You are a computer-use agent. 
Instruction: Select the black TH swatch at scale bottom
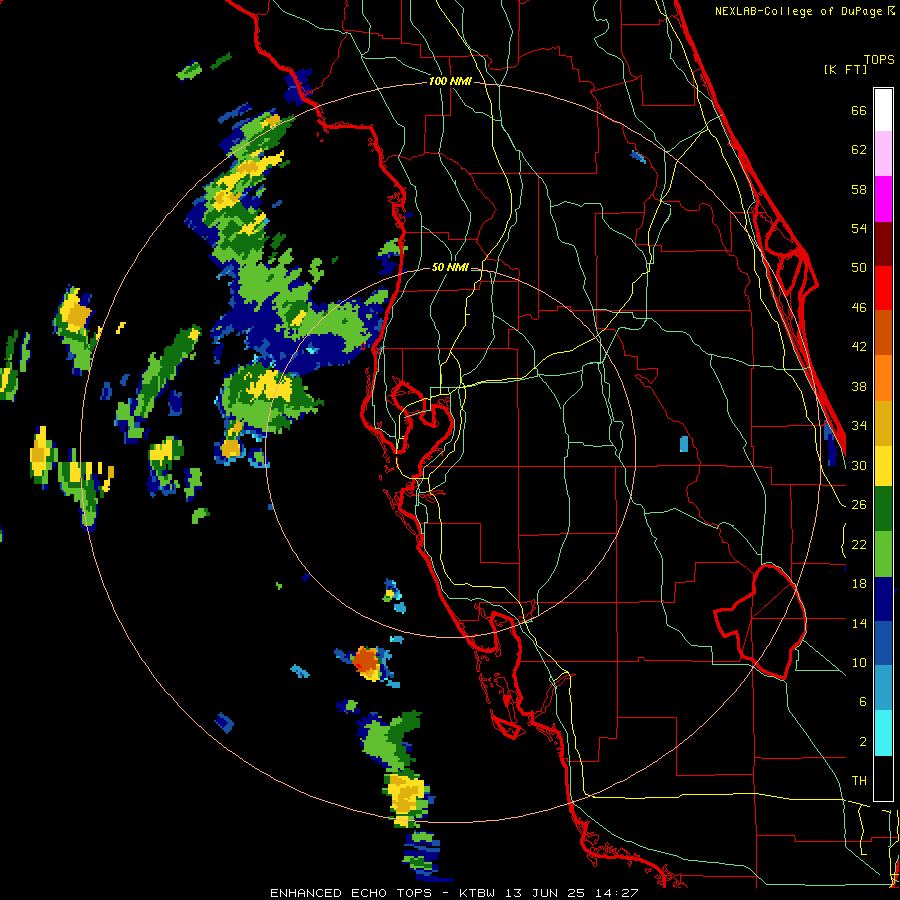click(883, 778)
